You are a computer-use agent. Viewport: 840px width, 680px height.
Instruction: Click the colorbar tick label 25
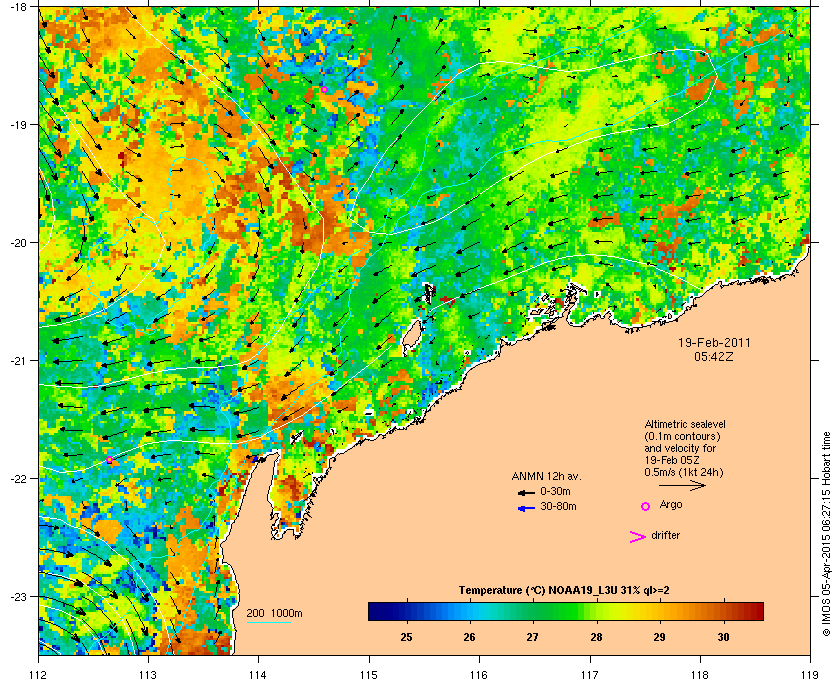click(x=407, y=637)
